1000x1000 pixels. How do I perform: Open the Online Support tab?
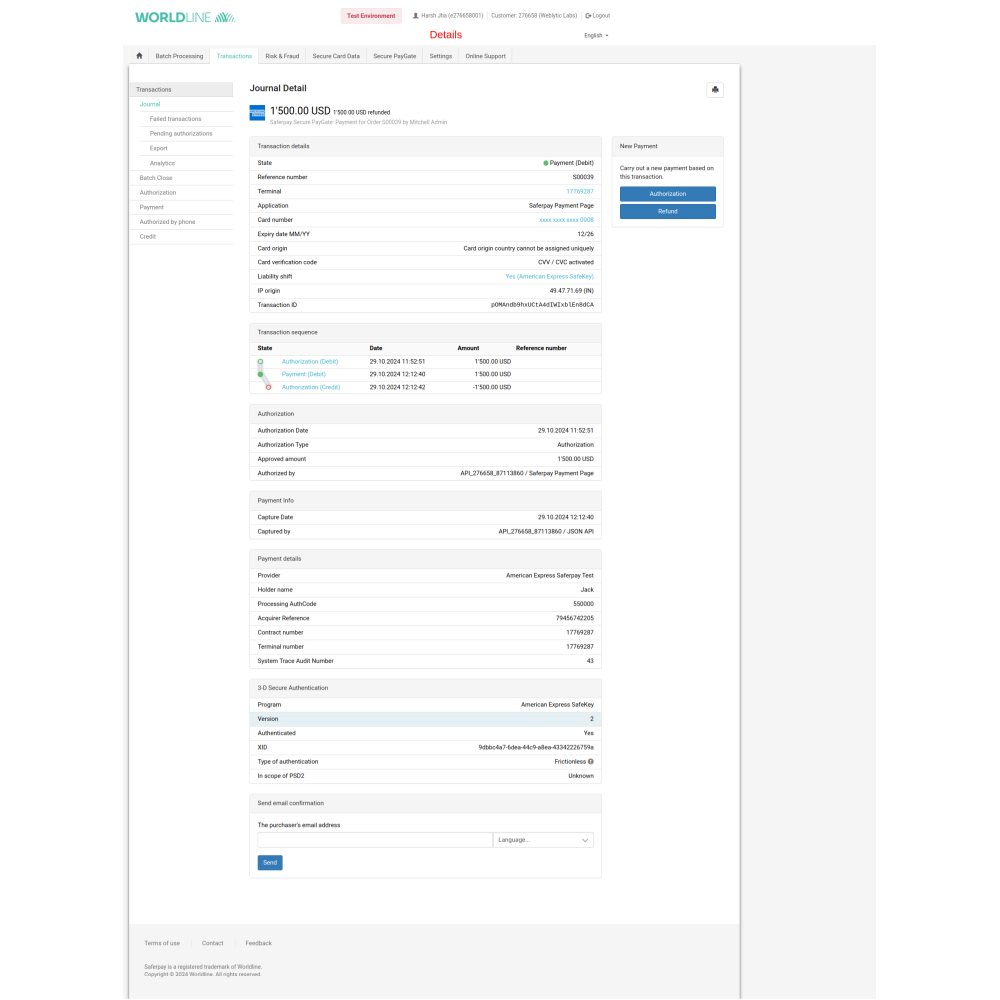(485, 56)
